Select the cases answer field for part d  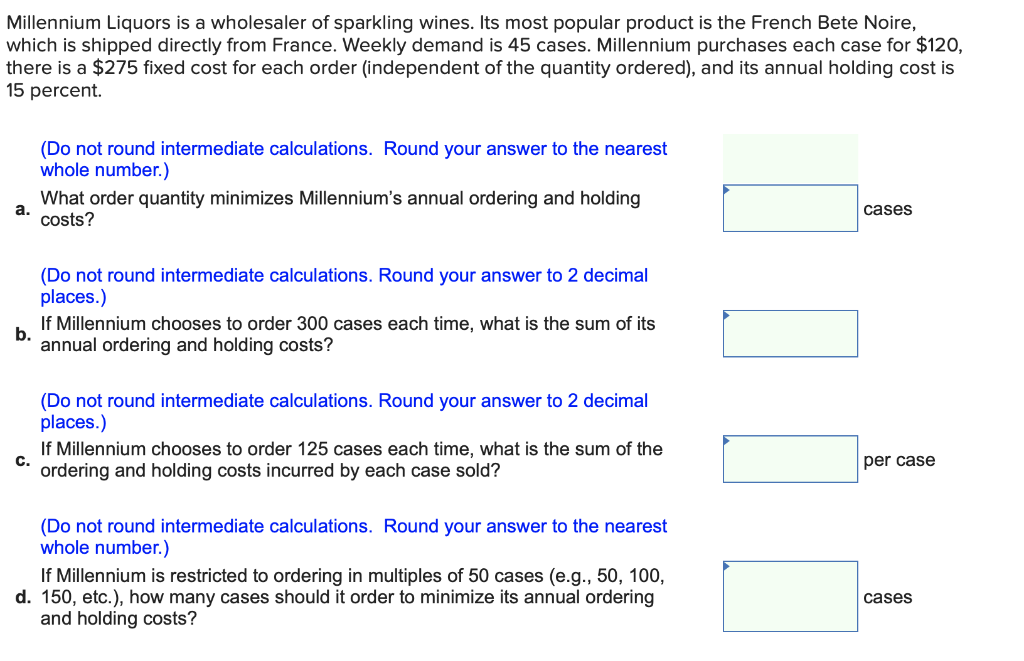[790, 596]
